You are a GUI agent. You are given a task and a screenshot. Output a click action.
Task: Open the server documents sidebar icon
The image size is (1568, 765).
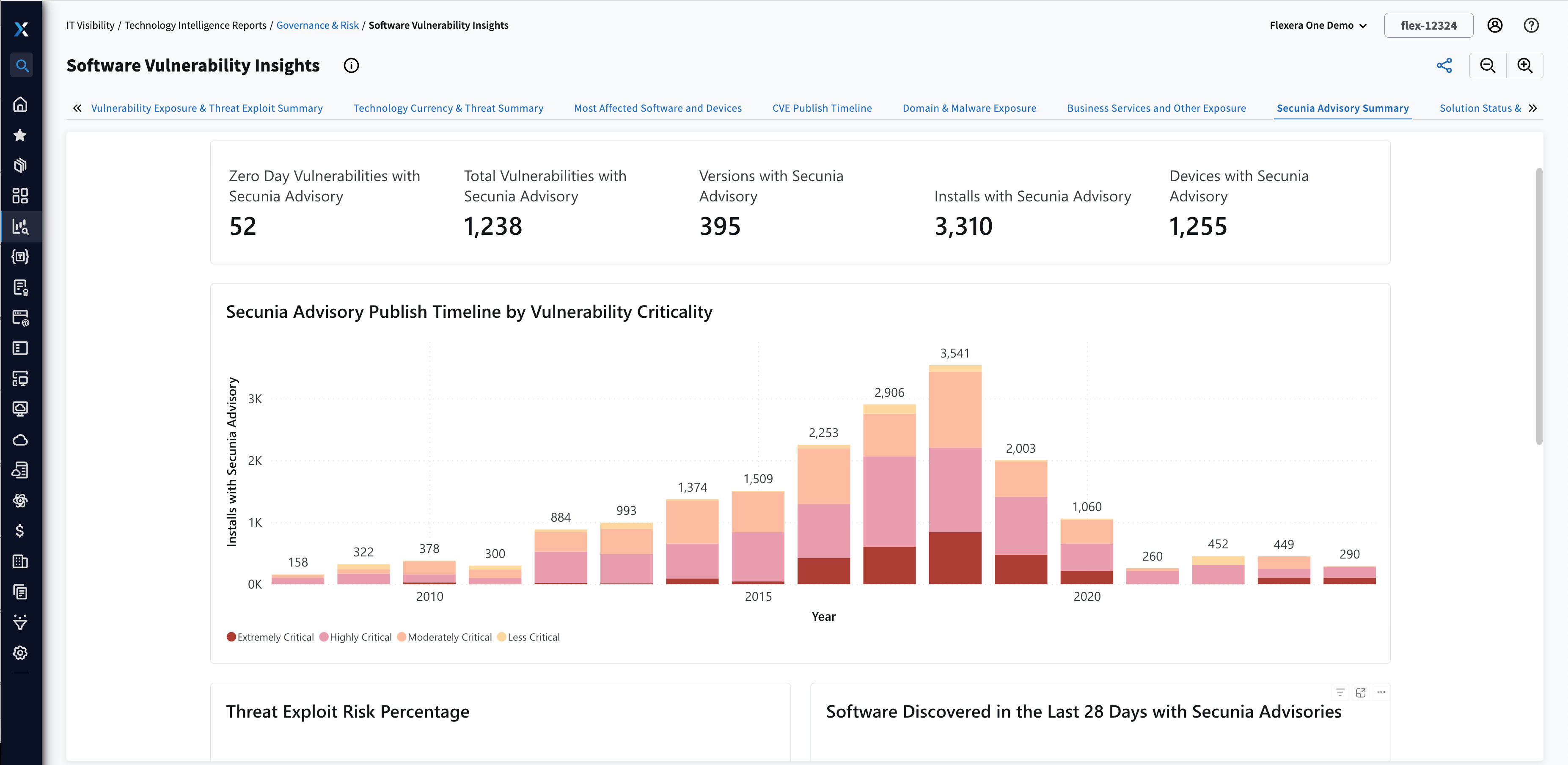point(21,470)
